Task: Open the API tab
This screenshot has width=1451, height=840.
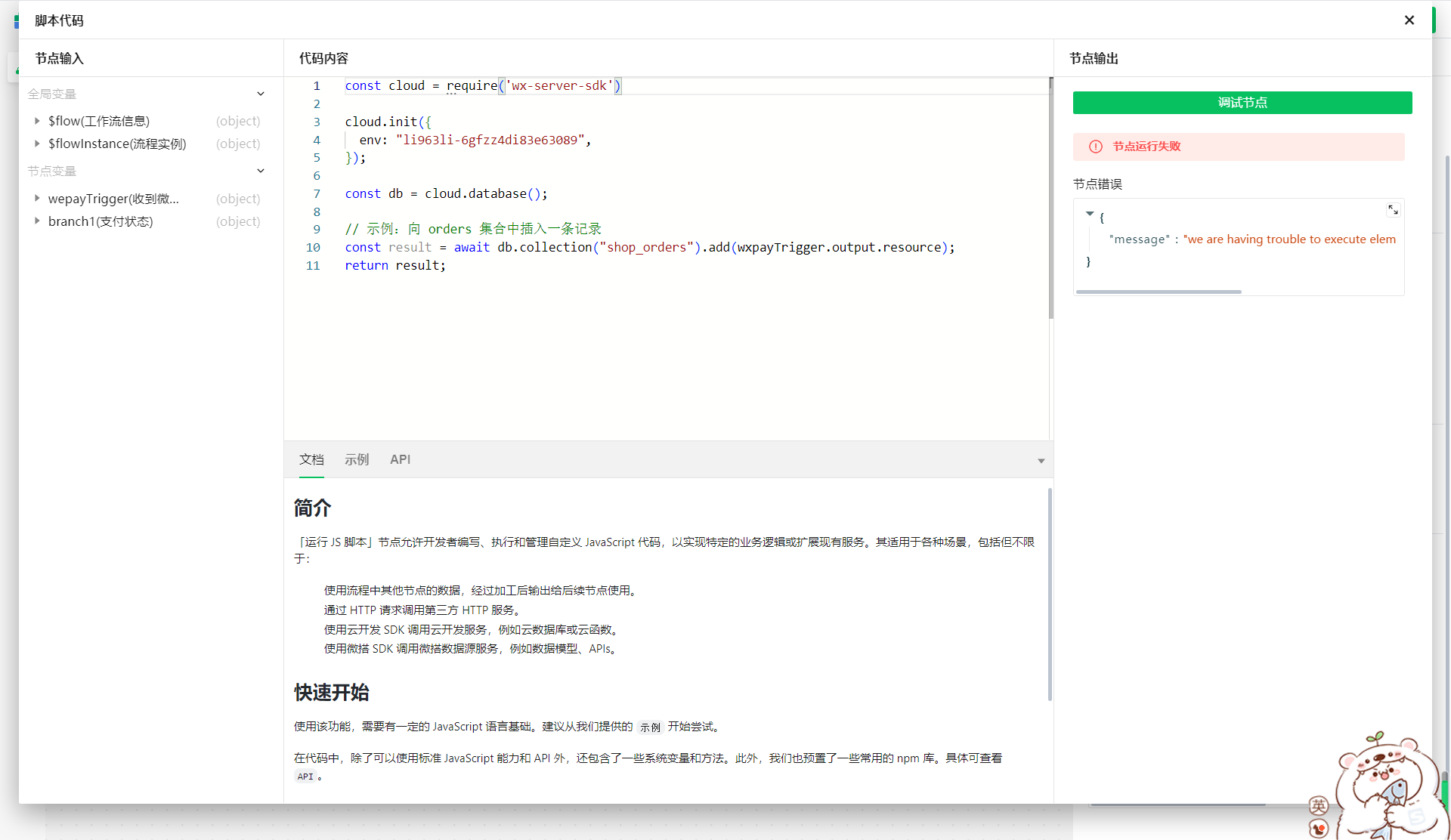Action: tap(400, 459)
